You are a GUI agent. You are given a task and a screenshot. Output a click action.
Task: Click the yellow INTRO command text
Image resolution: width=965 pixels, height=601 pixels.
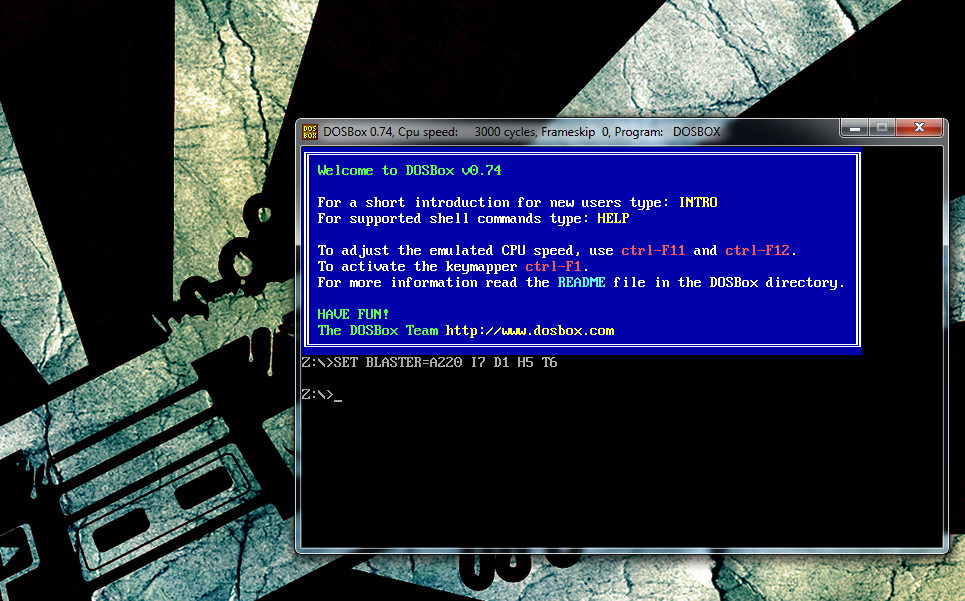coord(698,202)
